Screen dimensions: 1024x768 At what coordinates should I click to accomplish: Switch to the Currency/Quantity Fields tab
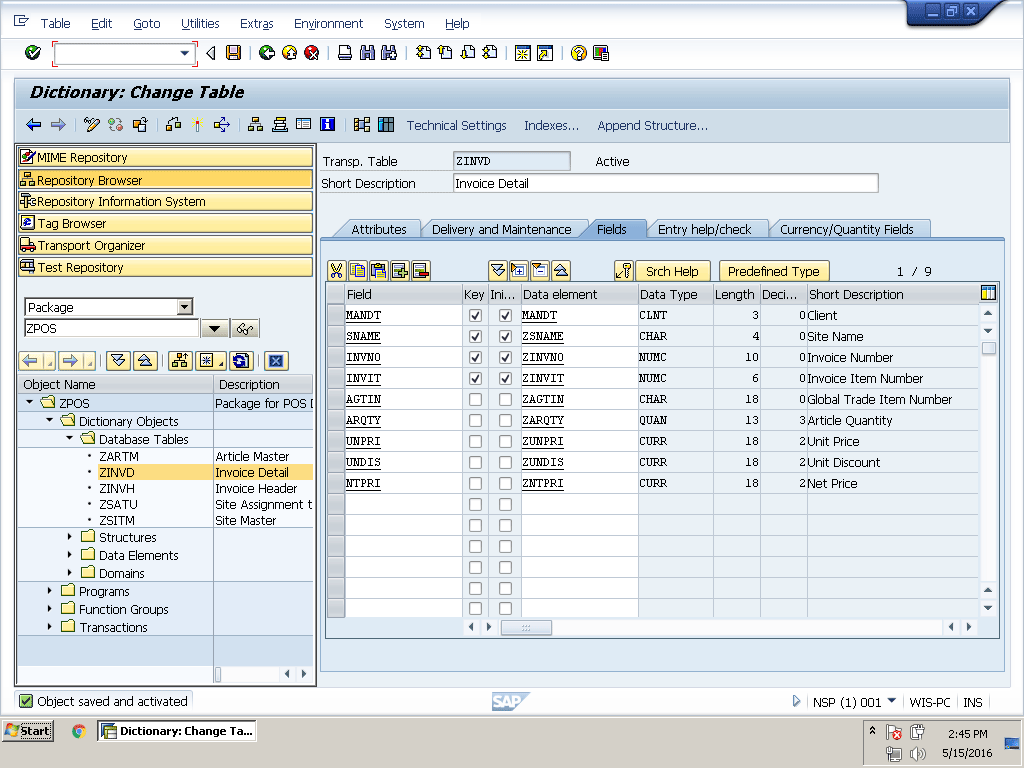pyautogui.click(x=846, y=229)
